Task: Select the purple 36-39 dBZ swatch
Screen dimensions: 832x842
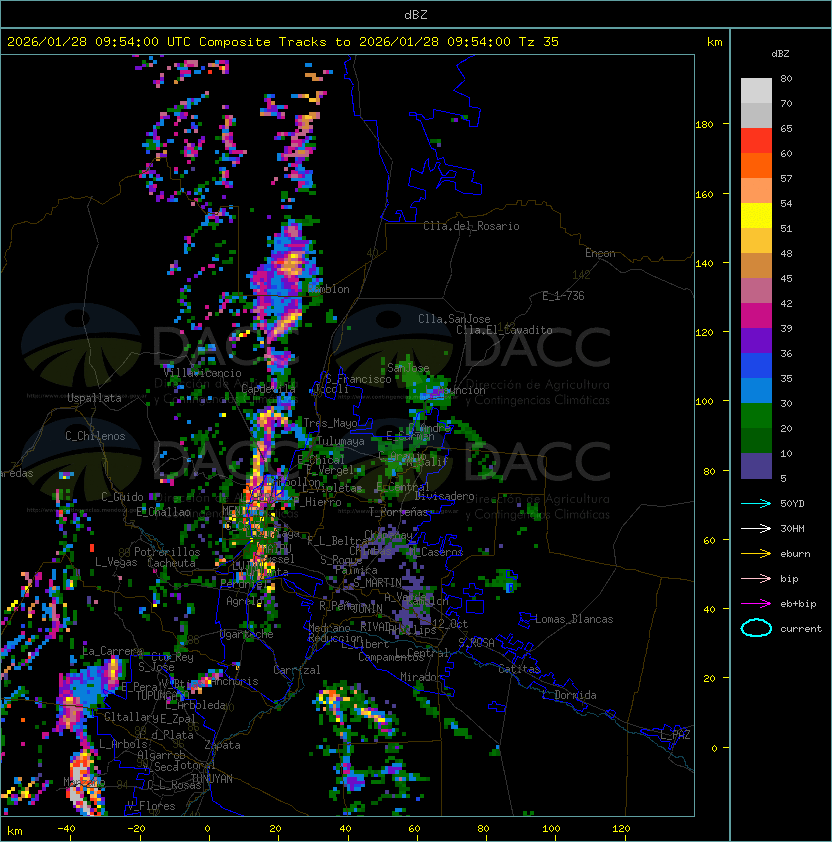Action: tap(756, 340)
